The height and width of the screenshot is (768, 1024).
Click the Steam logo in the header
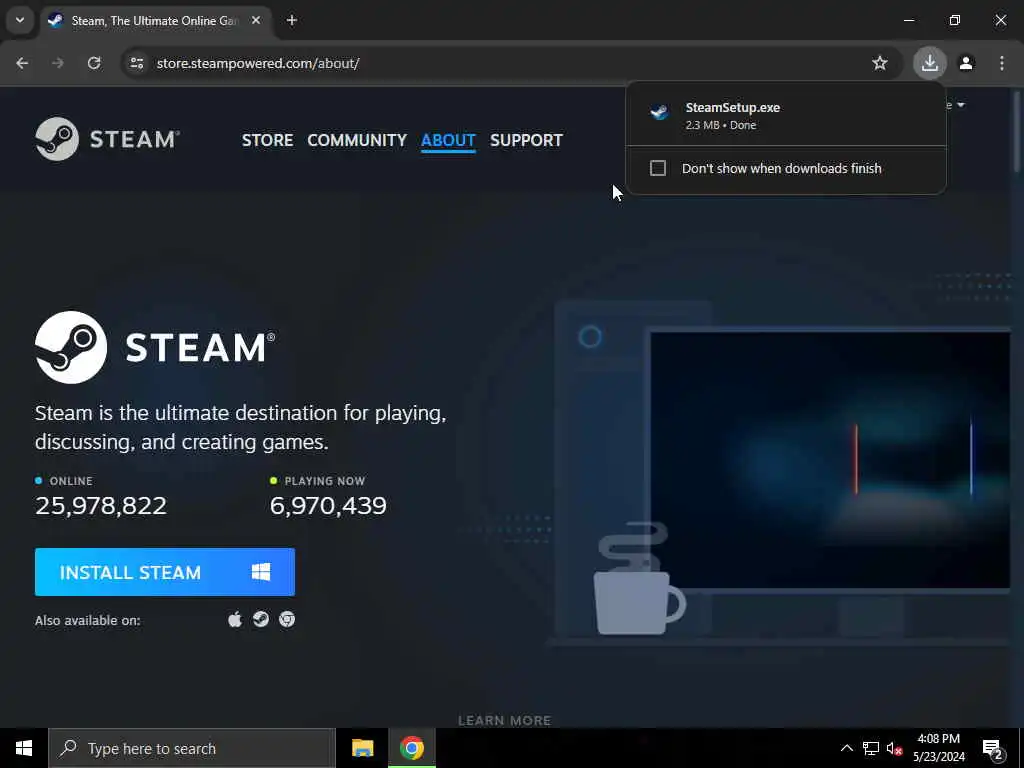point(107,139)
